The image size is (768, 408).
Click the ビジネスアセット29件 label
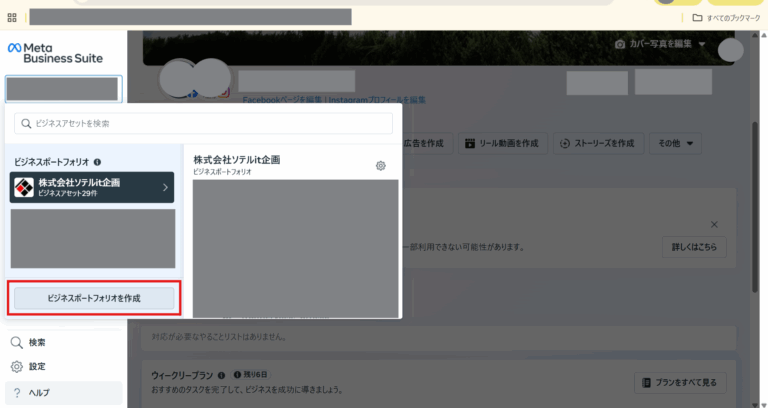(68, 193)
